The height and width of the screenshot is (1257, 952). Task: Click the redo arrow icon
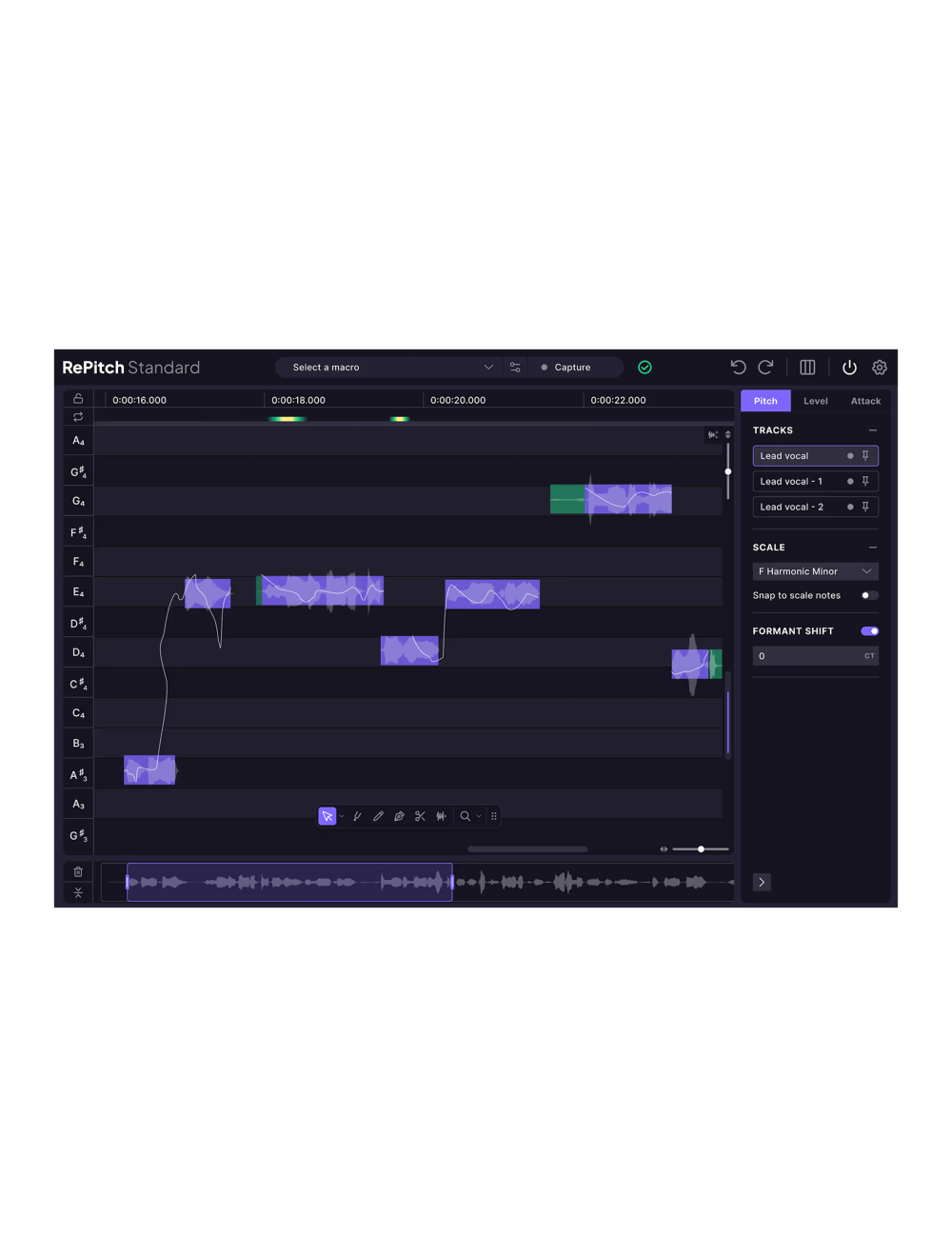[x=765, y=368]
